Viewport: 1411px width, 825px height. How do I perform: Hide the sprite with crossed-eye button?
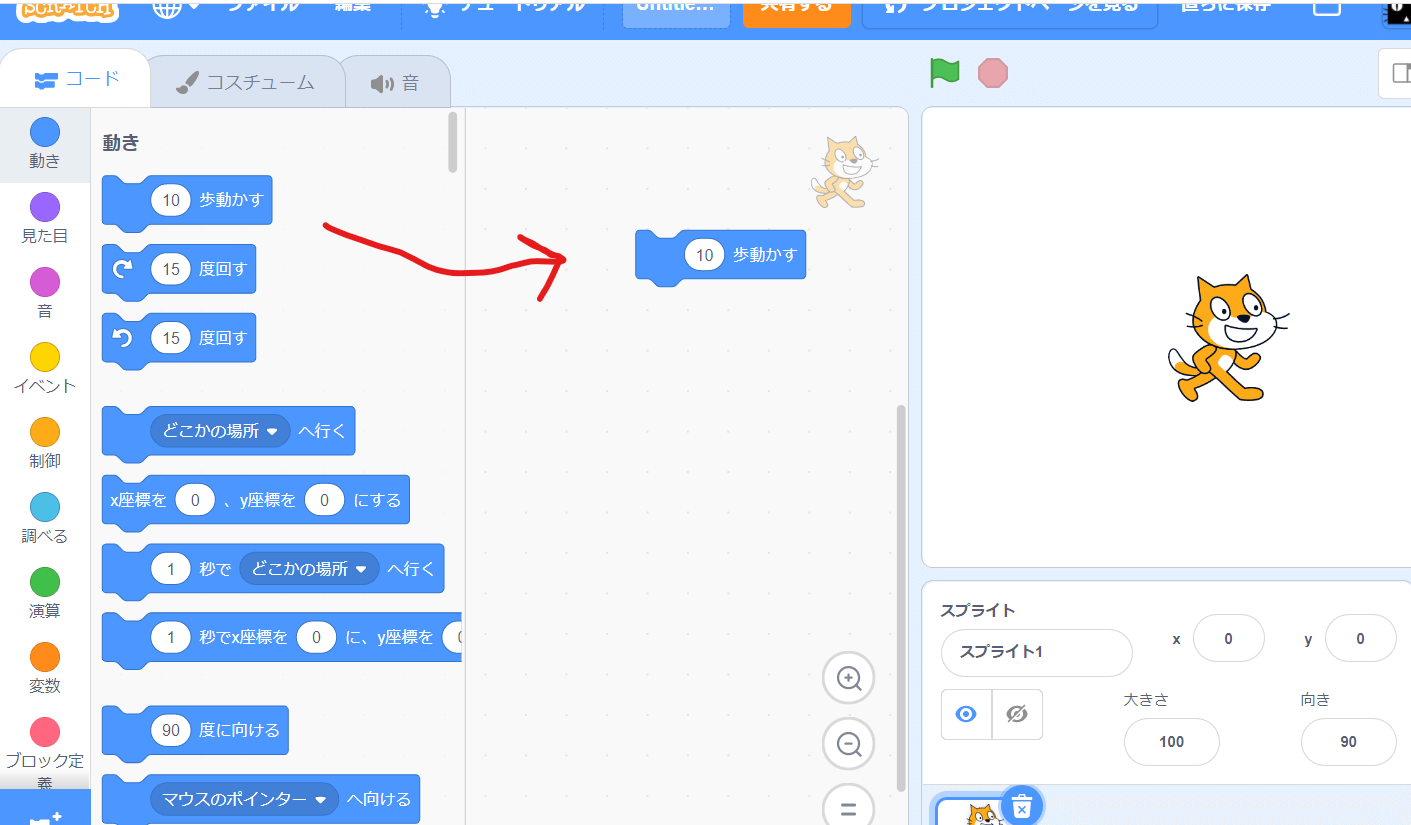click(1017, 714)
